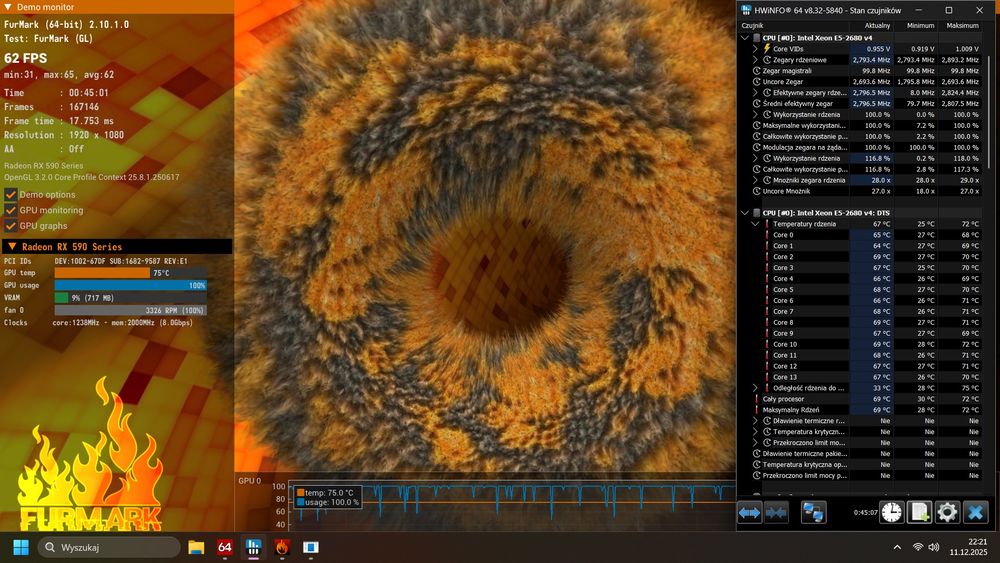Image resolution: width=1000 pixels, height=563 pixels.
Task: Expand the Core VIDs row
Action: [755, 48]
